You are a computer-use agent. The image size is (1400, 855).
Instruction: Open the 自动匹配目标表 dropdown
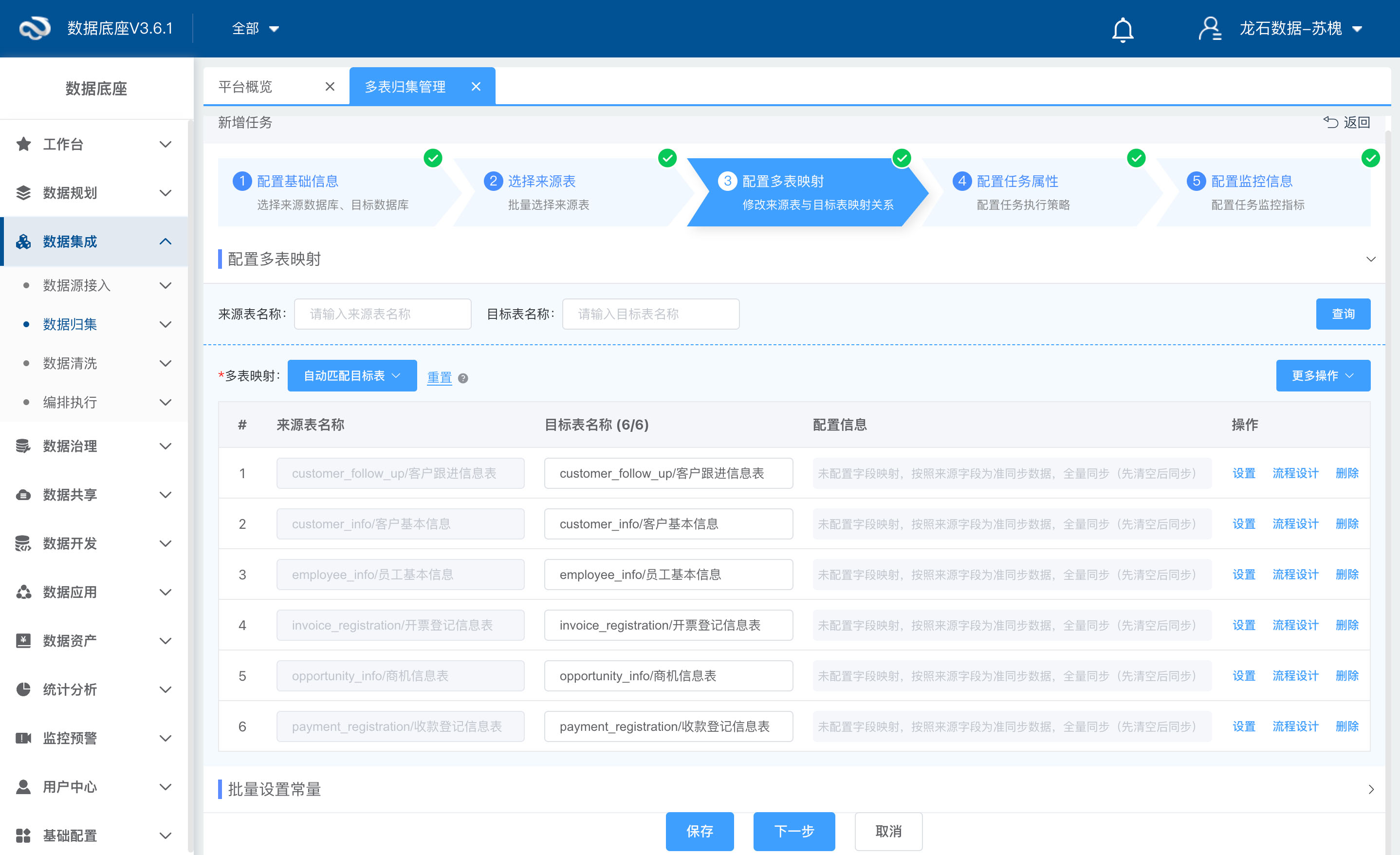coord(352,376)
